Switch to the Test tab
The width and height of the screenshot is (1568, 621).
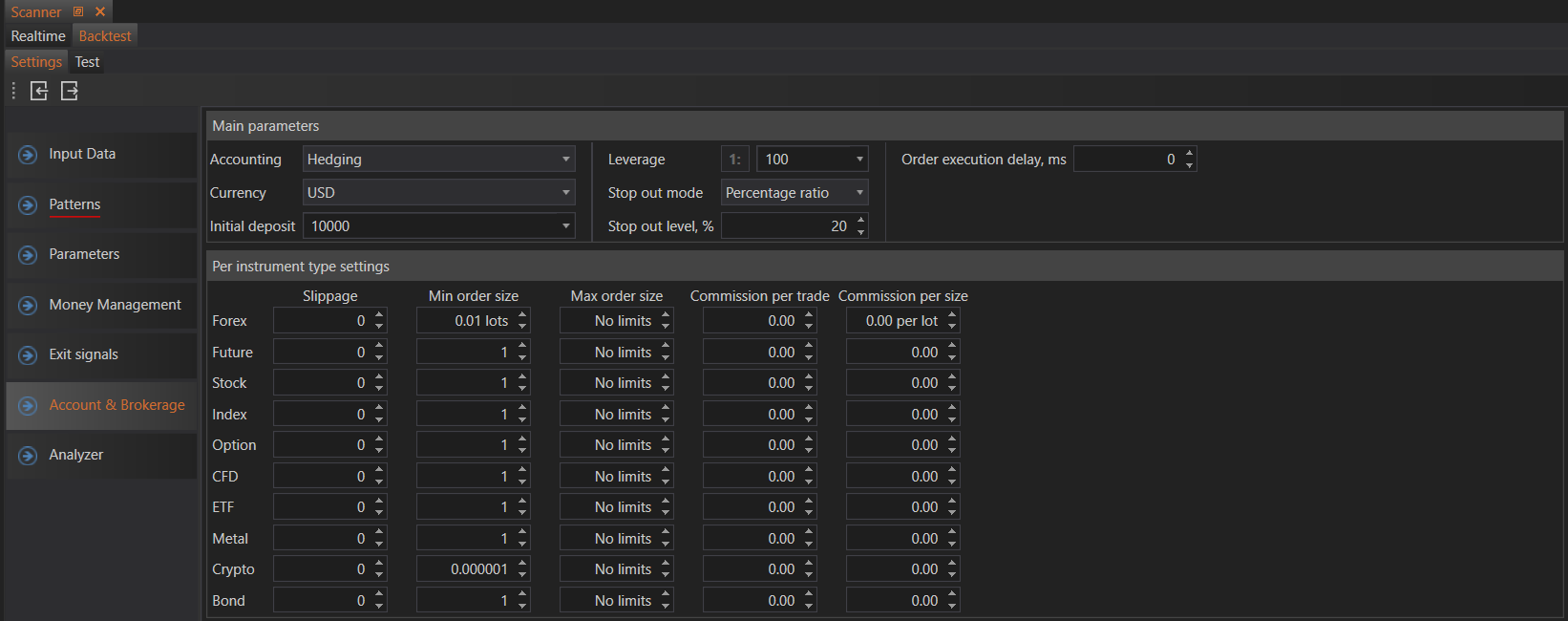(x=87, y=62)
